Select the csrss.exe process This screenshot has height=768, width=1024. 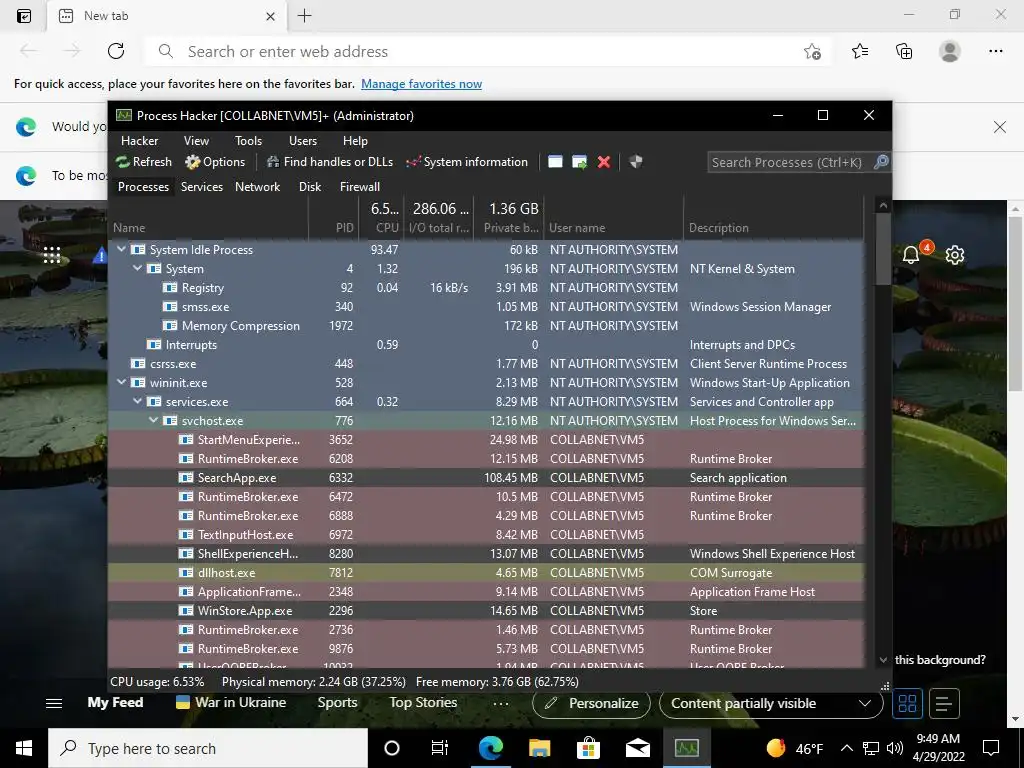tap(487, 363)
